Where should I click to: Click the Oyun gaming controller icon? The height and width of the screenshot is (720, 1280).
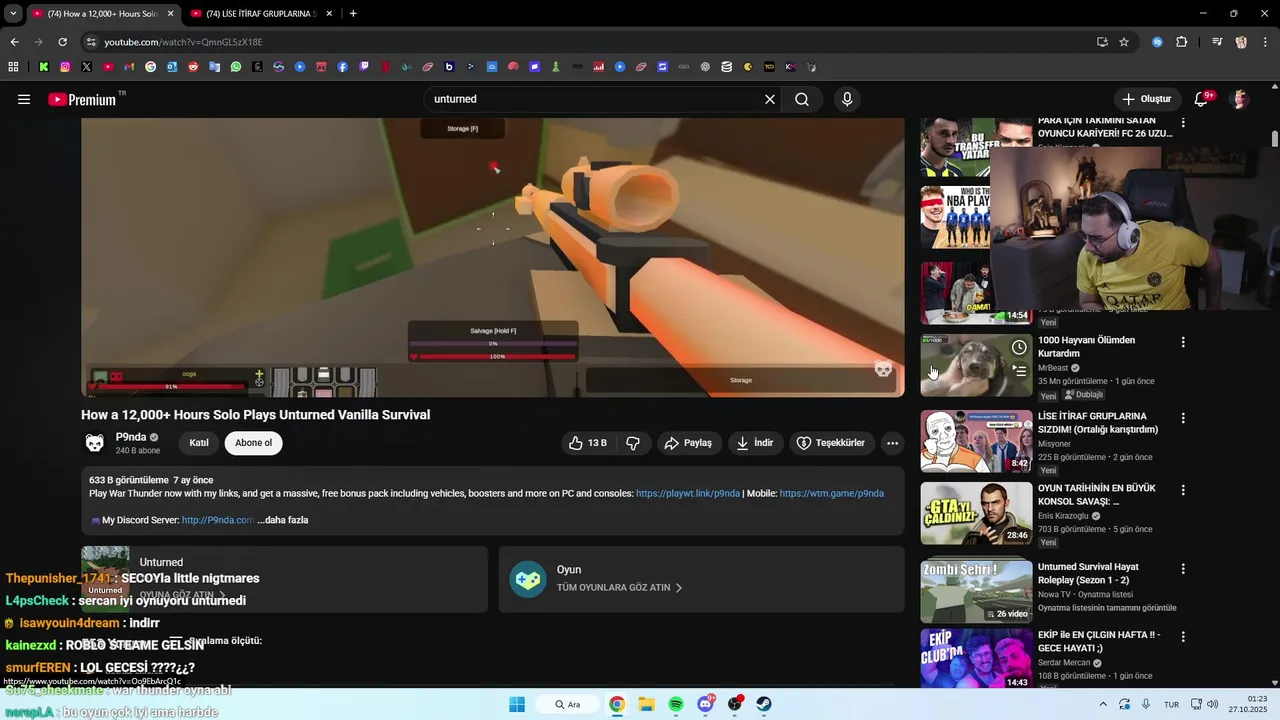pyautogui.click(x=528, y=579)
